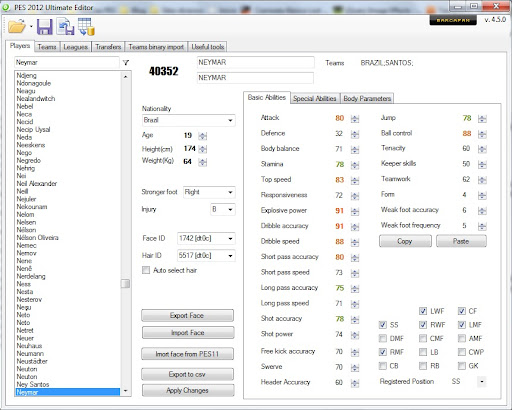Select Nesta in the player list
Viewport: 512px width, 410px height.
tap(25, 292)
